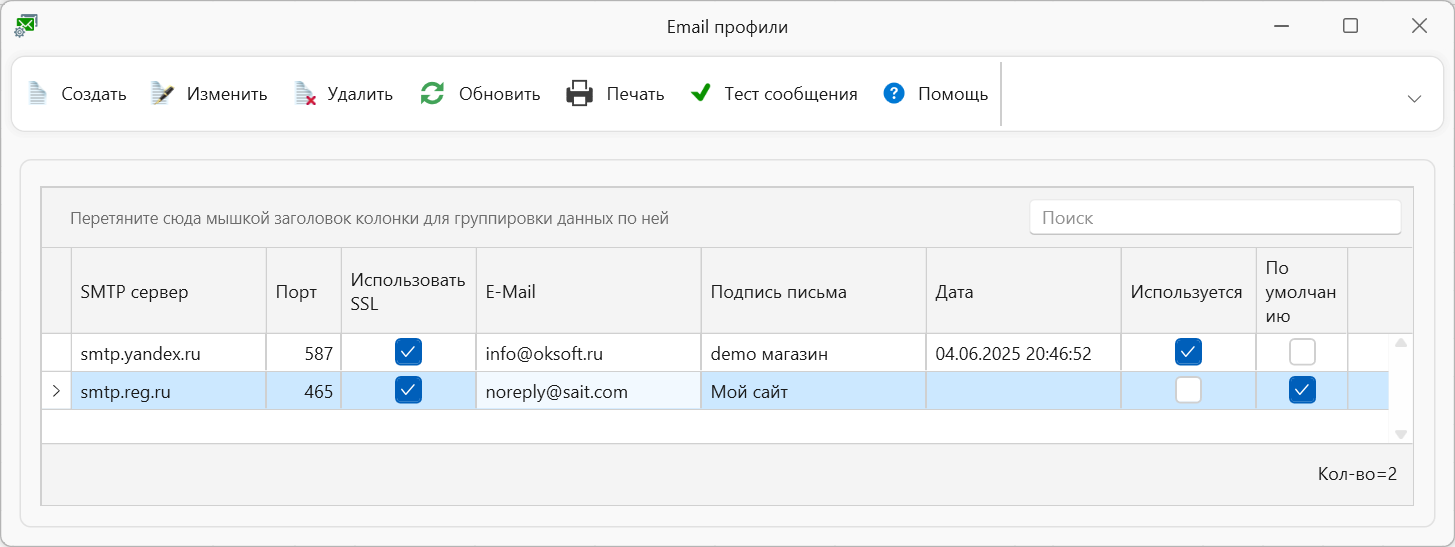Uncheck SSL checkbox for smtp.yandex.ru
The height and width of the screenshot is (547, 1455).
point(408,352)
